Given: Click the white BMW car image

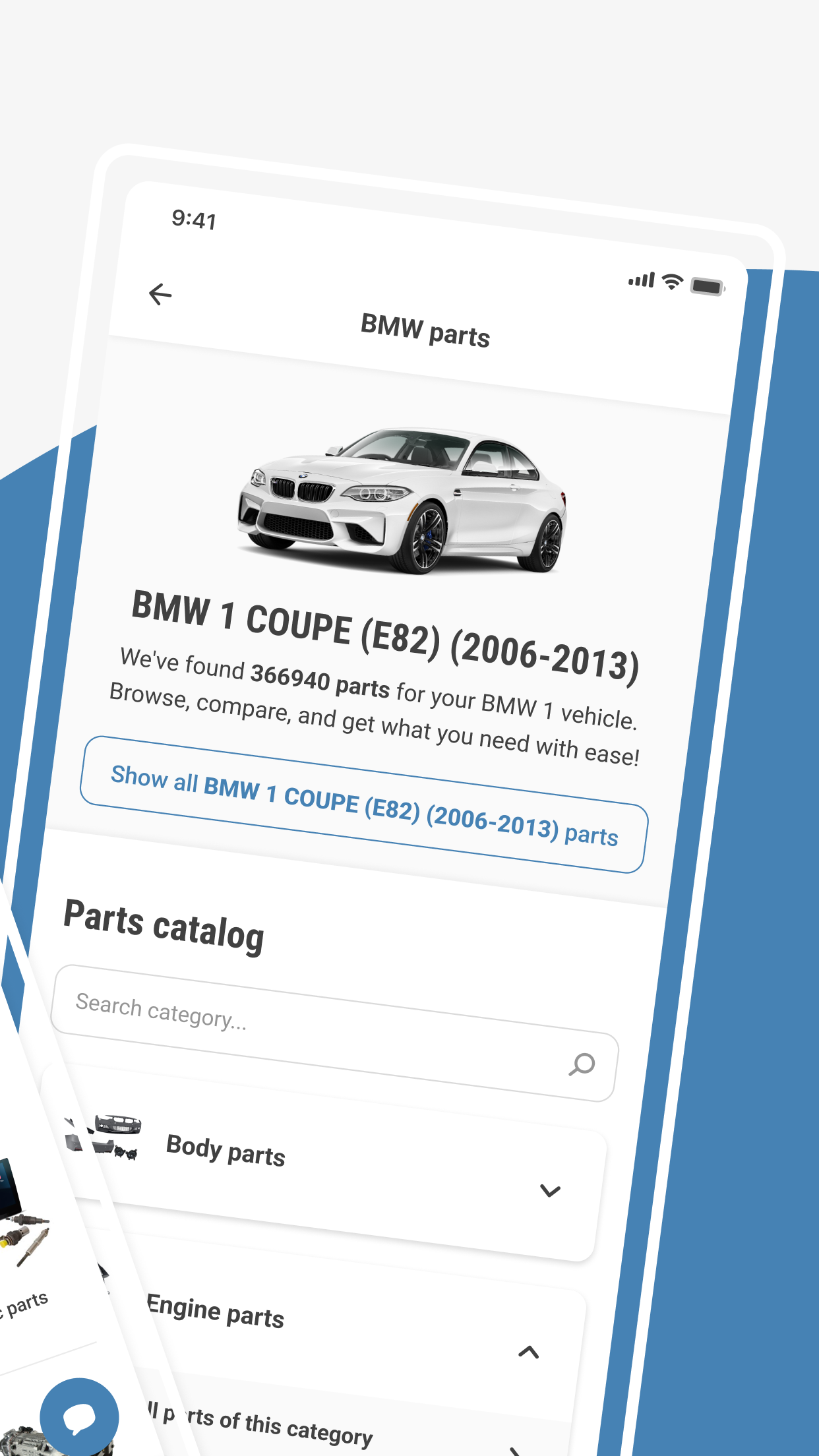Looking at the screenshot, I should click(x=402, y=501).
